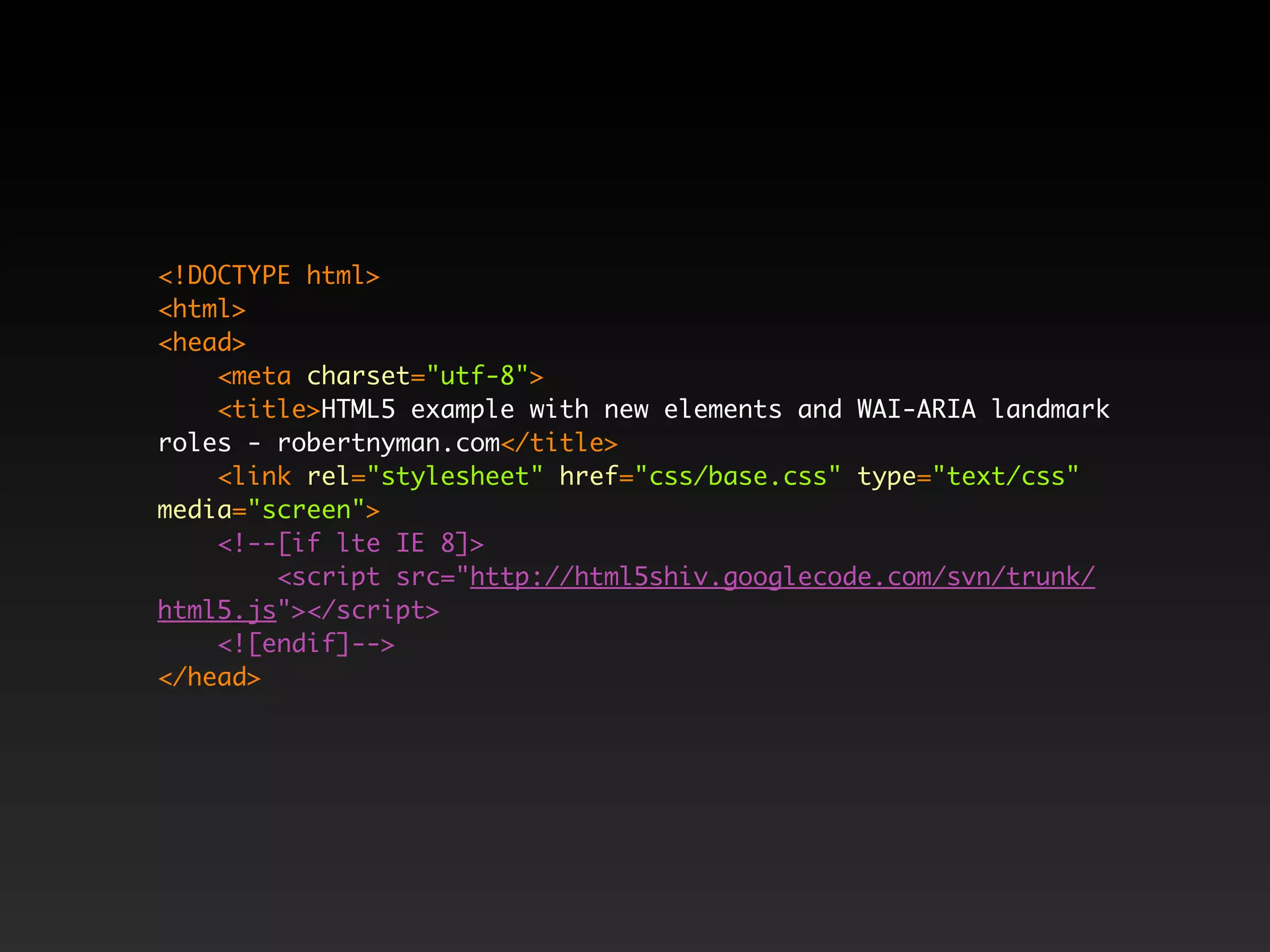Click the <meta tag name
The height and width of the screenshot is (952, 1270).
pos(254,376)
